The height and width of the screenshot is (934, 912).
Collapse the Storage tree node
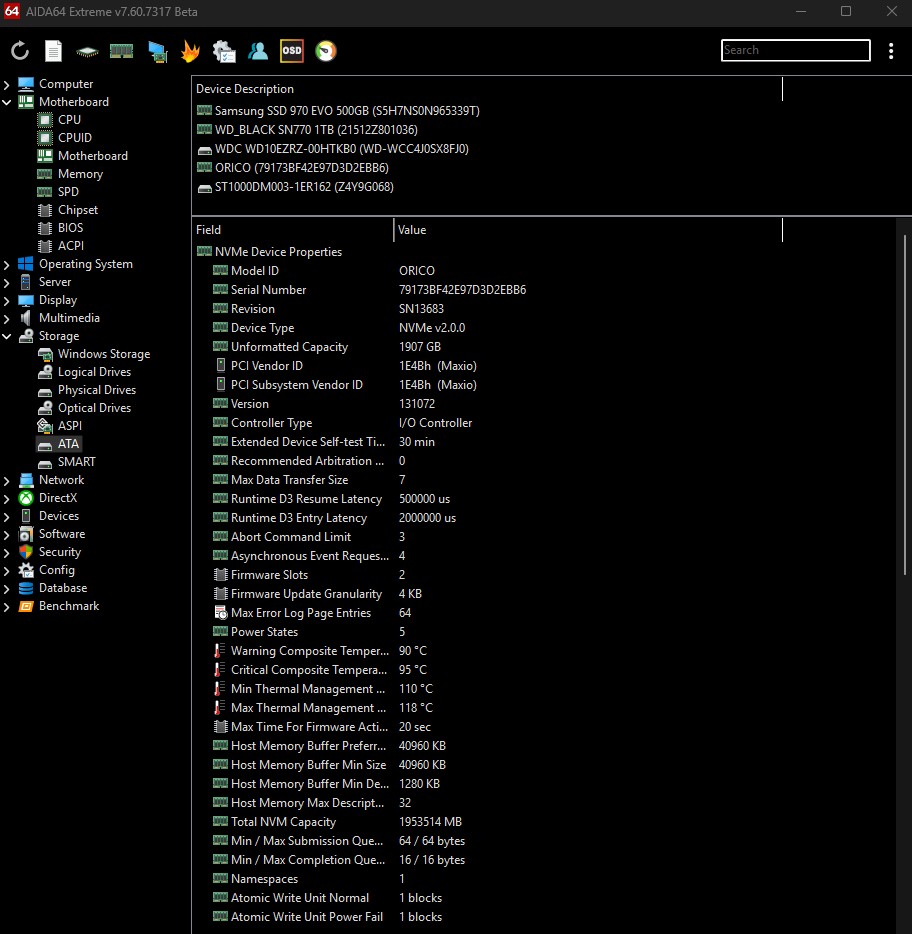point(7,337)
